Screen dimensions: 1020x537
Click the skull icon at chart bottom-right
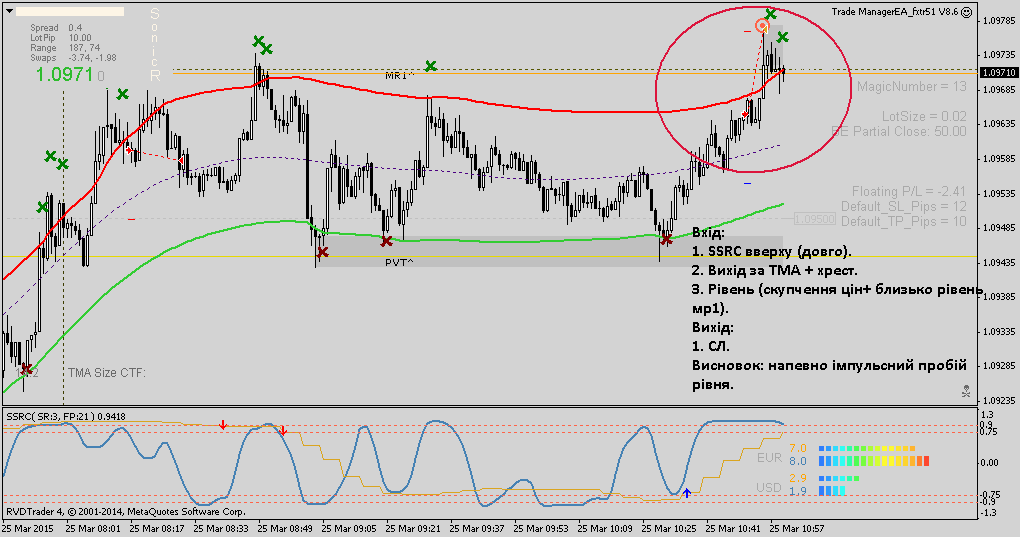click(x=966, y=391)
